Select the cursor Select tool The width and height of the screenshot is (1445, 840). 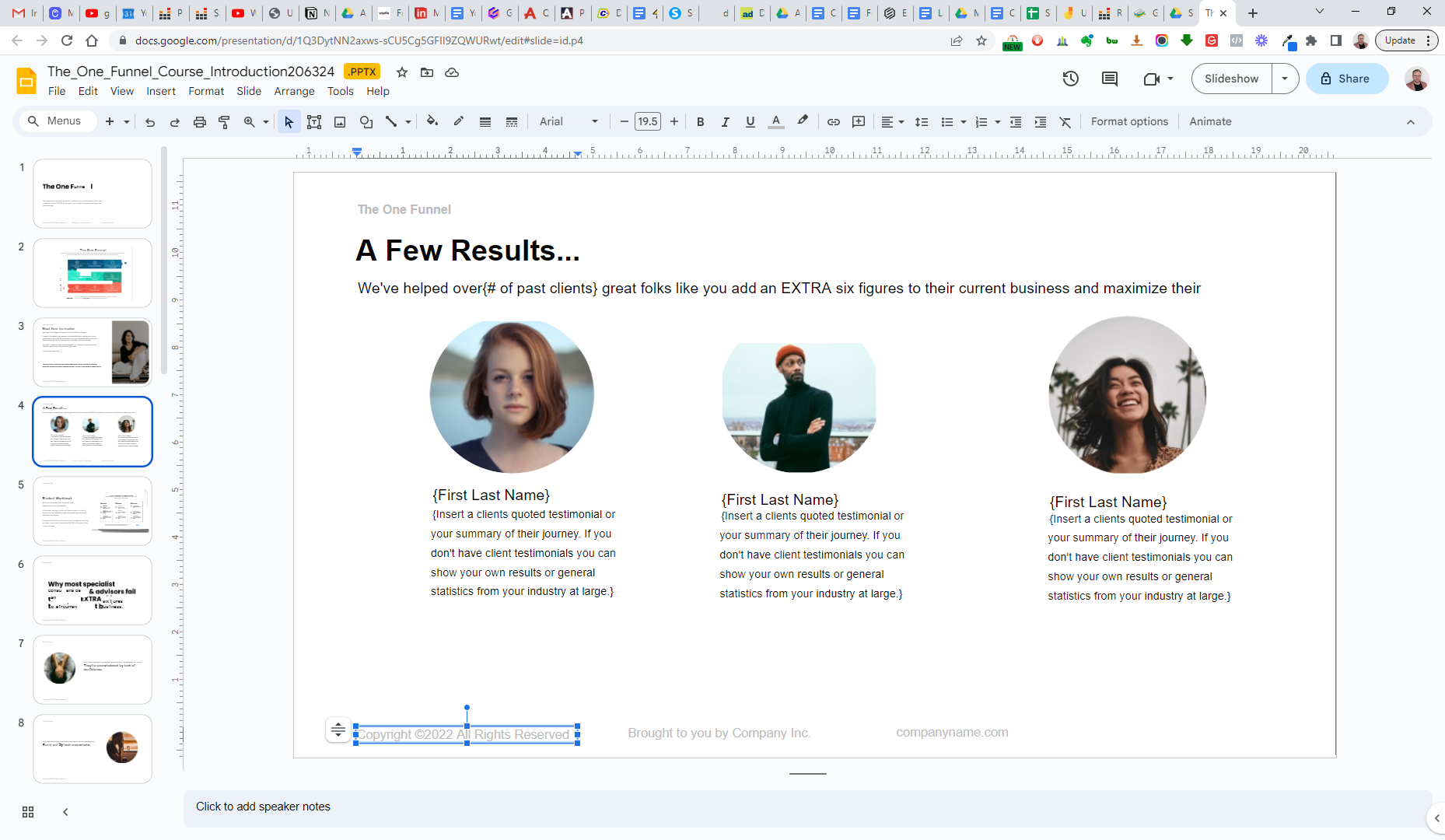289,122
